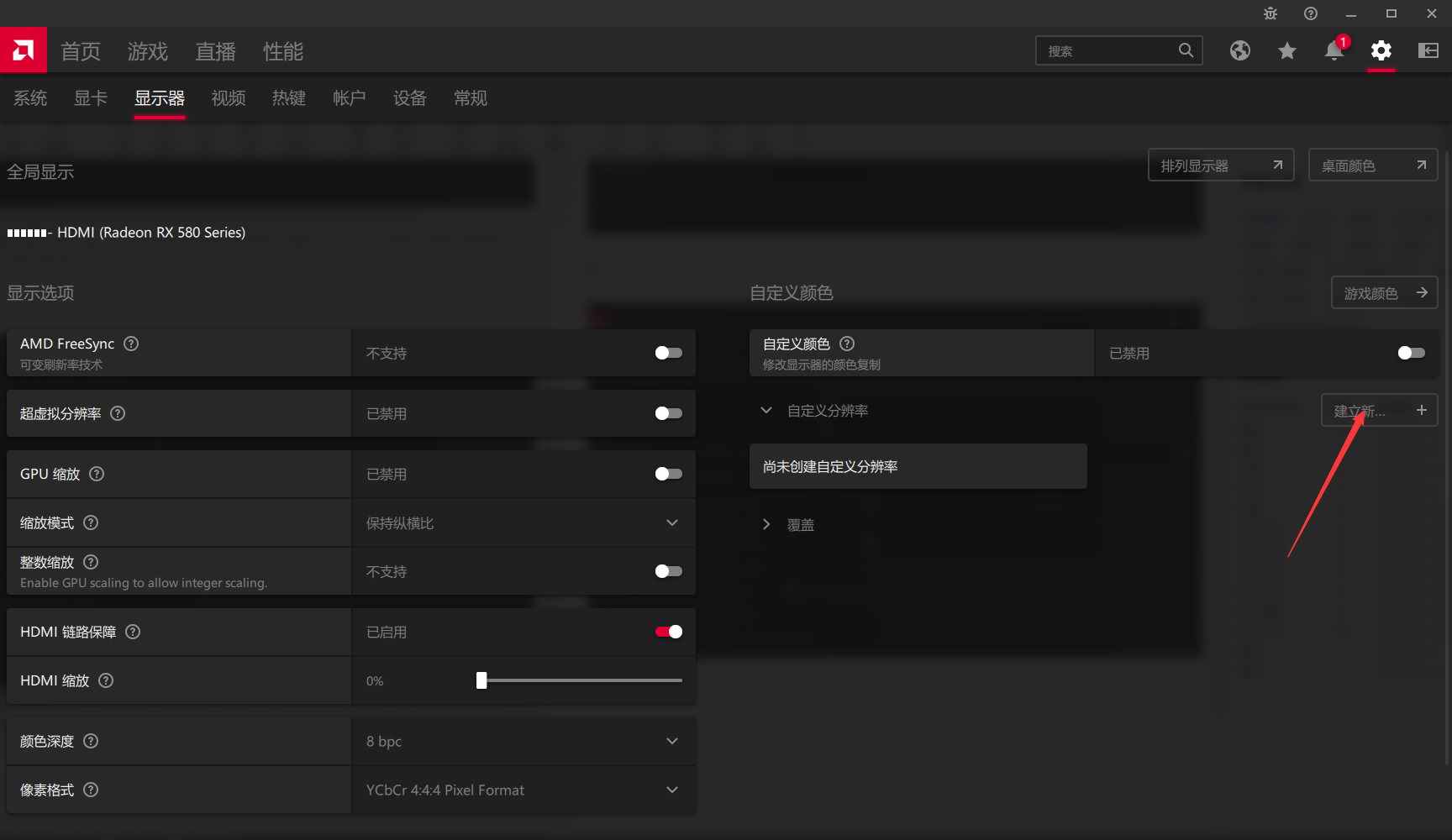Click 建立新 to create custom resolution
This screenshot has width=1452, height=840.
point(1379,410)
